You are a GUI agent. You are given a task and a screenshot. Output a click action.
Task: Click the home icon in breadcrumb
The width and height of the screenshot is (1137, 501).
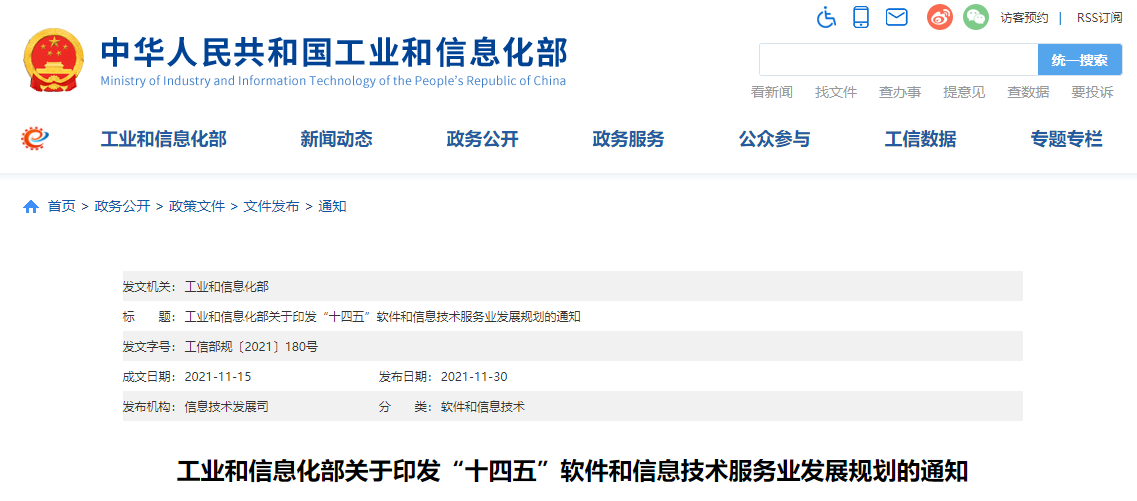point(30,207)
